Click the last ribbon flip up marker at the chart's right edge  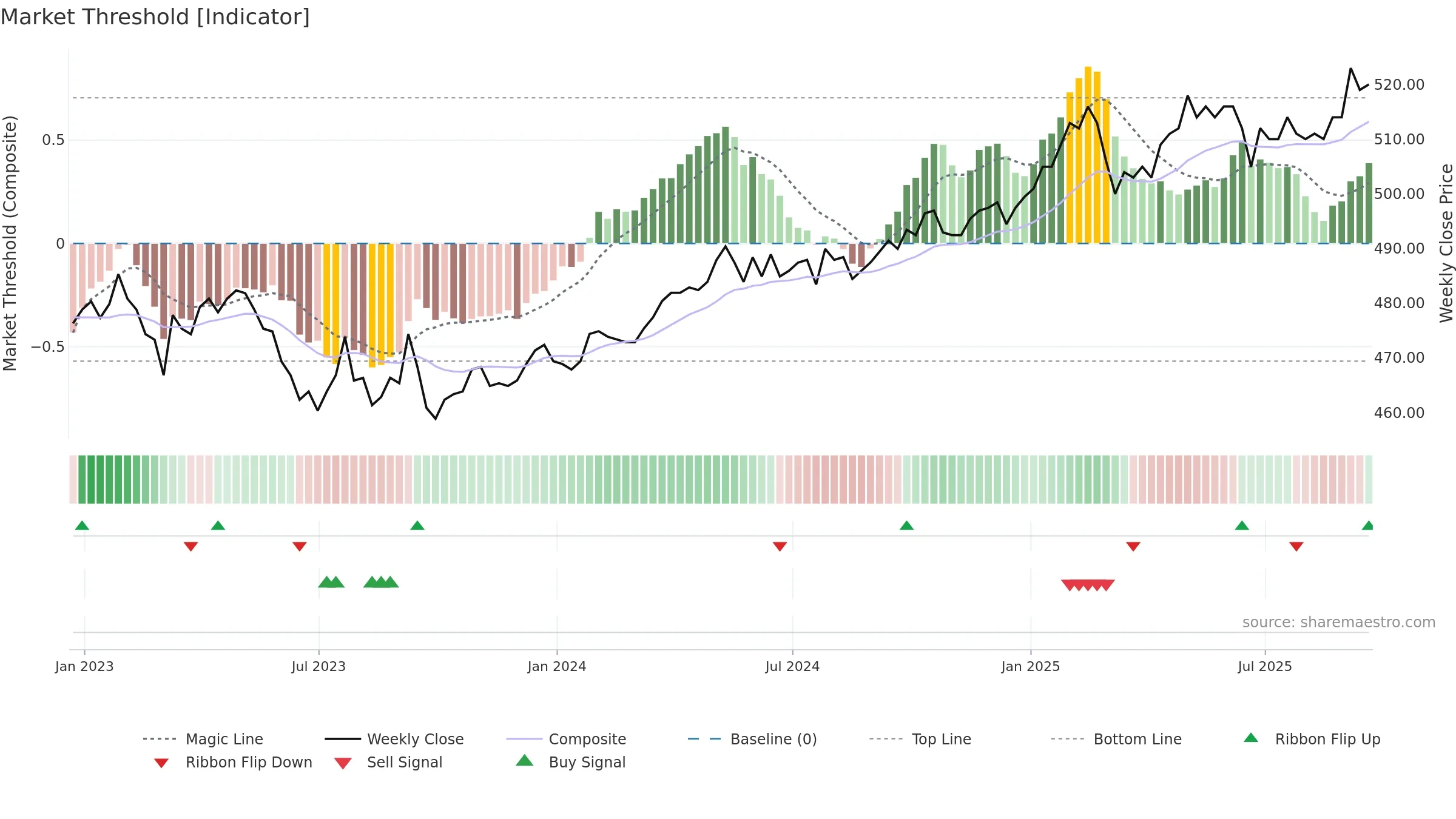tap(1367, 525)
